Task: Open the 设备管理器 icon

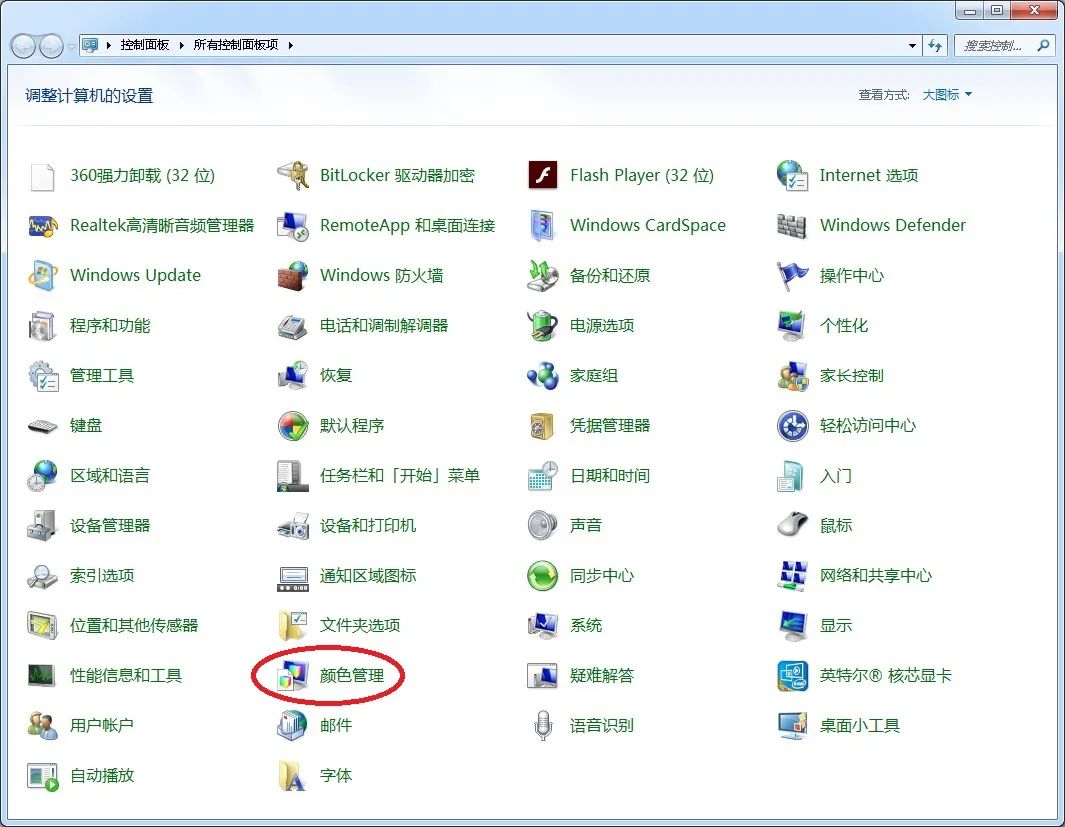Action: click(x=43, y=526)
